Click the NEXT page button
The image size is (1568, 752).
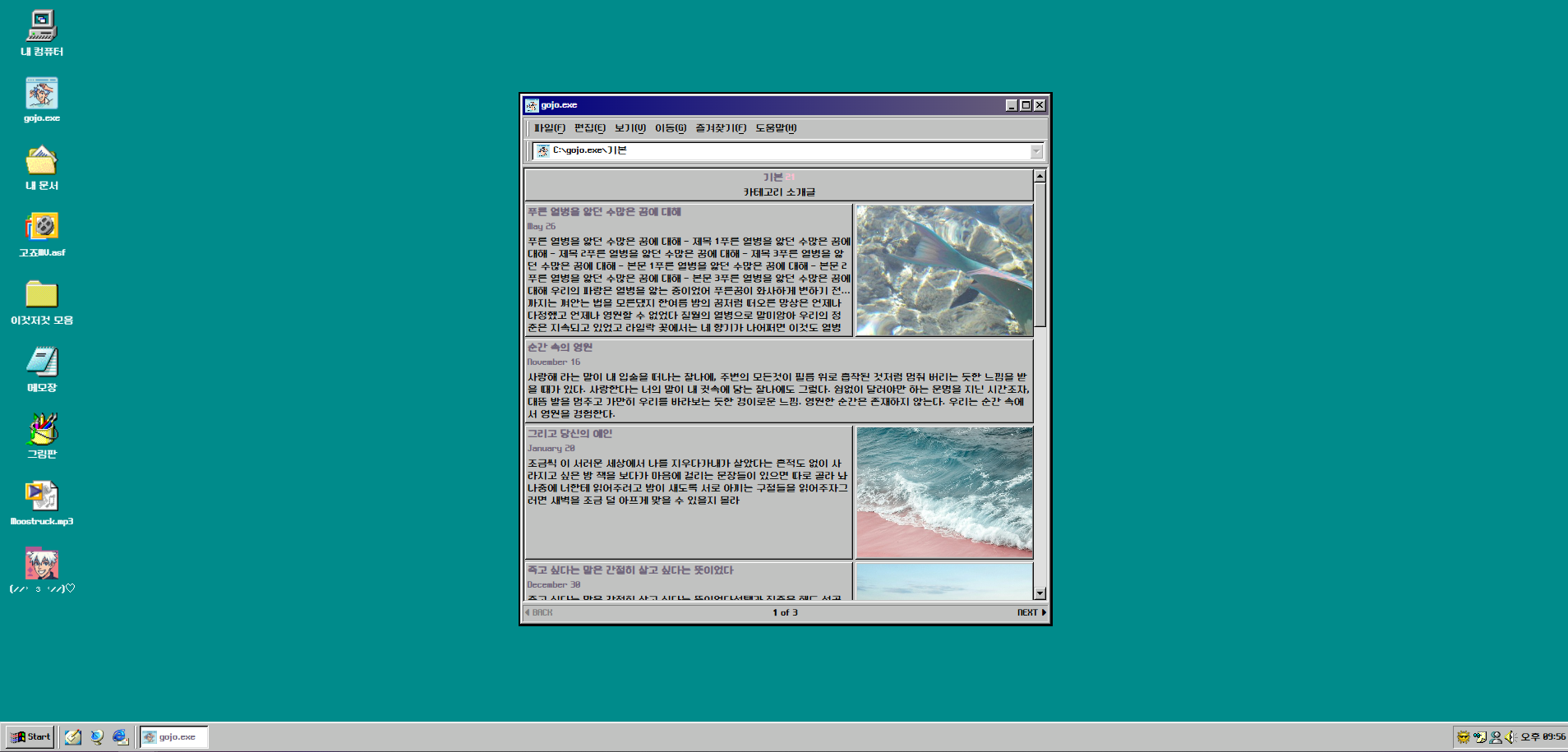[1031, 612]
